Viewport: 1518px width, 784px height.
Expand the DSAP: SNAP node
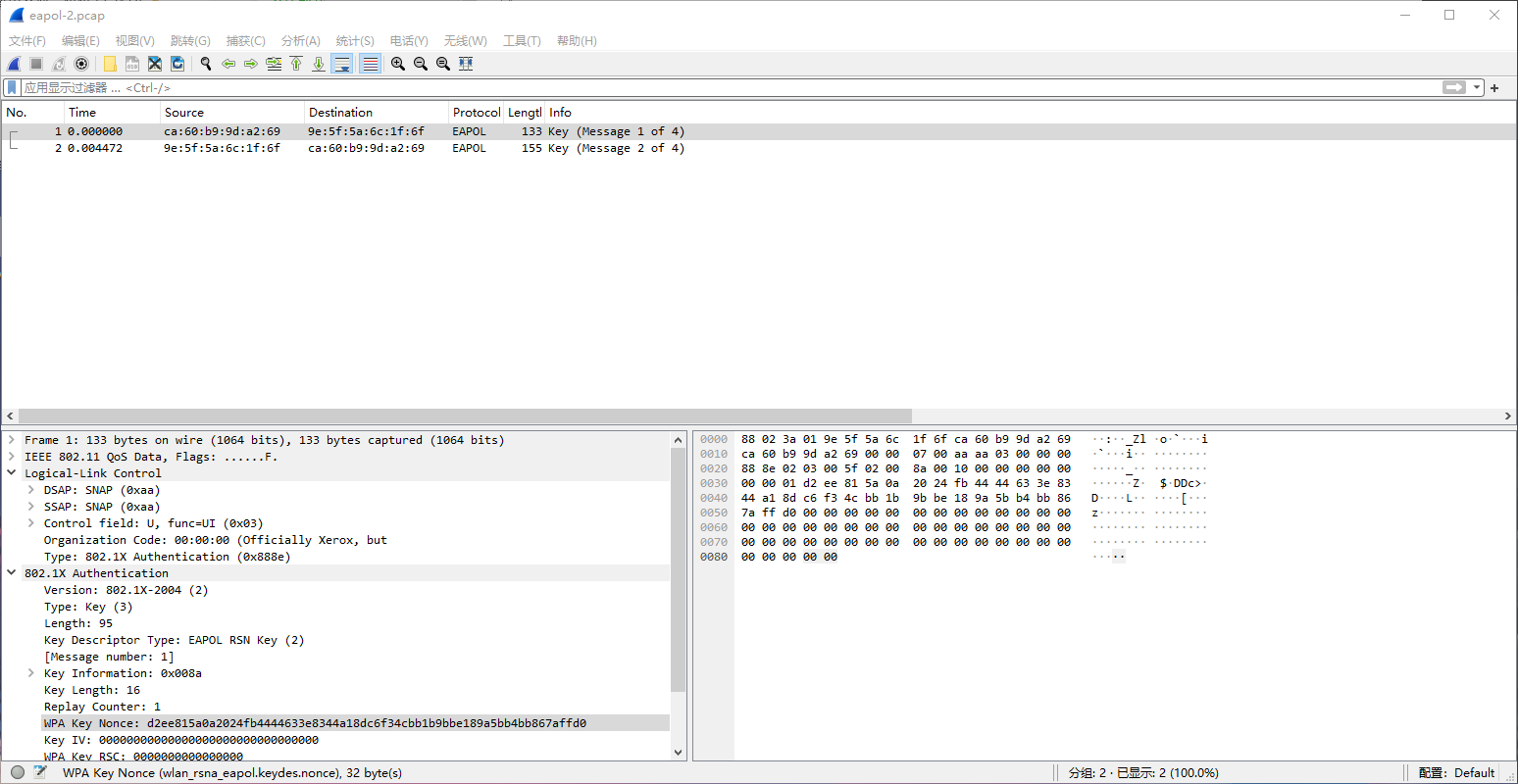(31, 490)
